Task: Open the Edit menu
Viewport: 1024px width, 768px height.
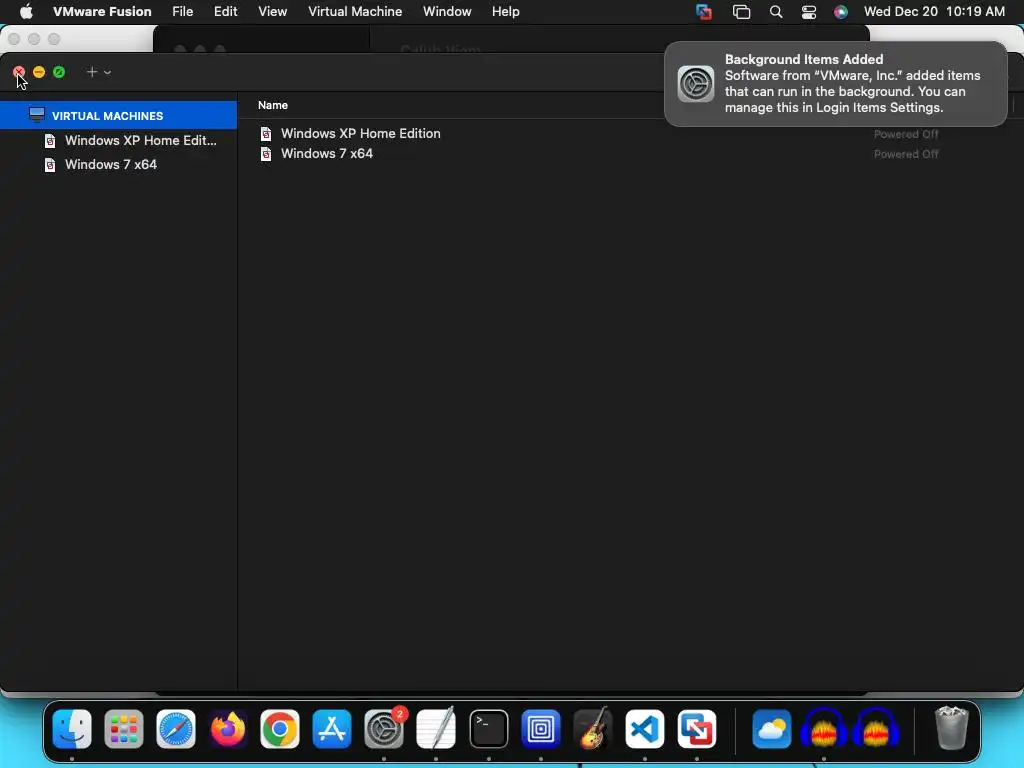Action: coord(225,11)
